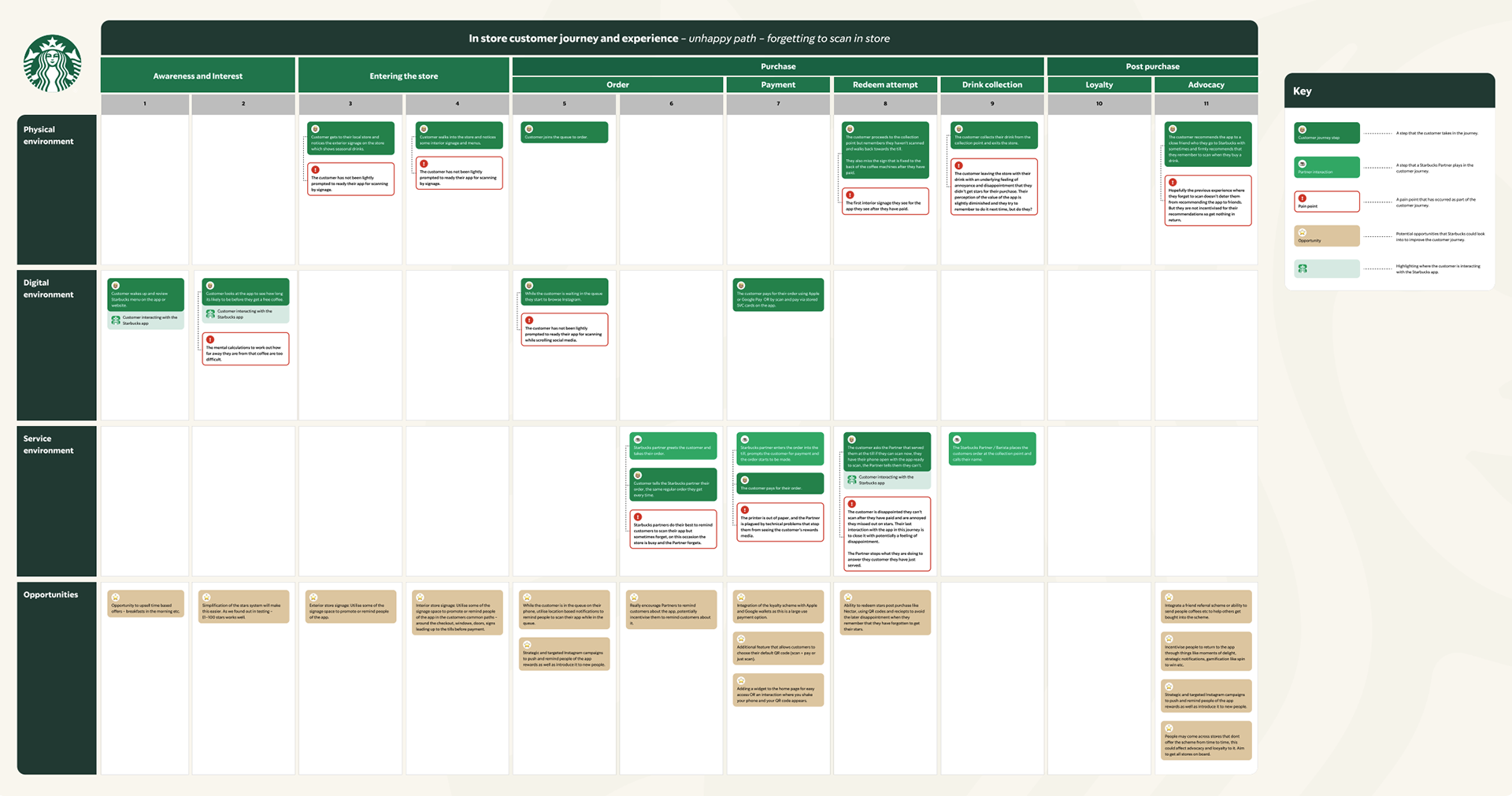The image size is (1512, 796).
Task: Select the 'Order' sub-stage header
Action: click(617, 84)
